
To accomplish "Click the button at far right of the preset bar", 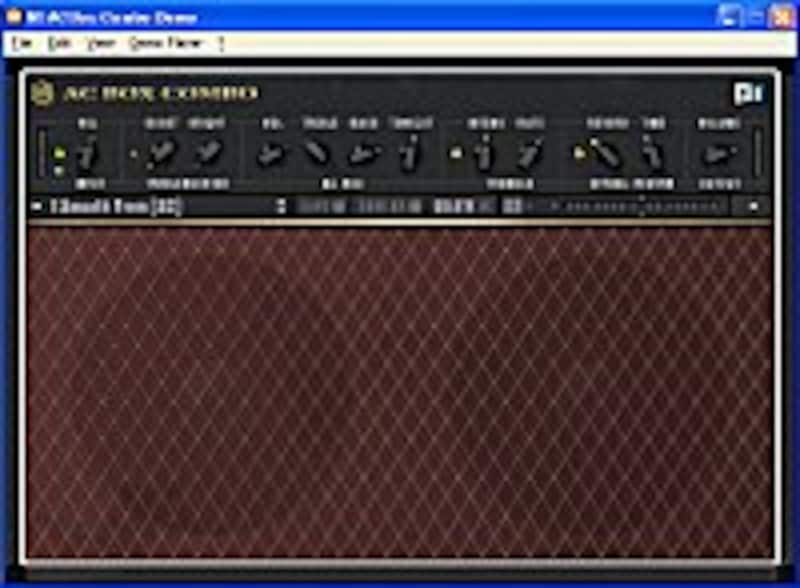I will click(753, 207).
